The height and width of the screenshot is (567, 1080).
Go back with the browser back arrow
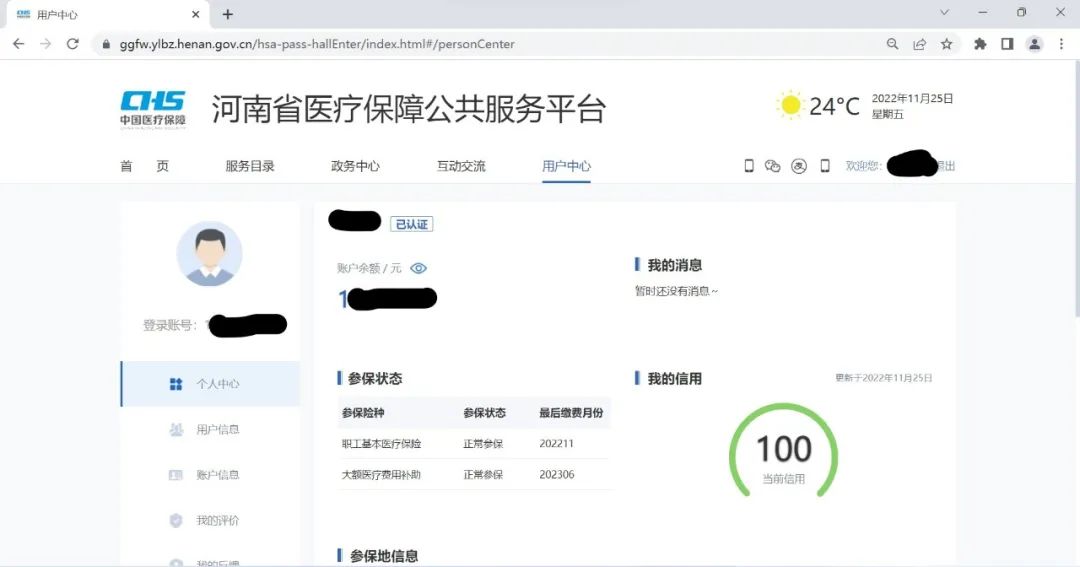pyautogui.click(x=19, y=43)
